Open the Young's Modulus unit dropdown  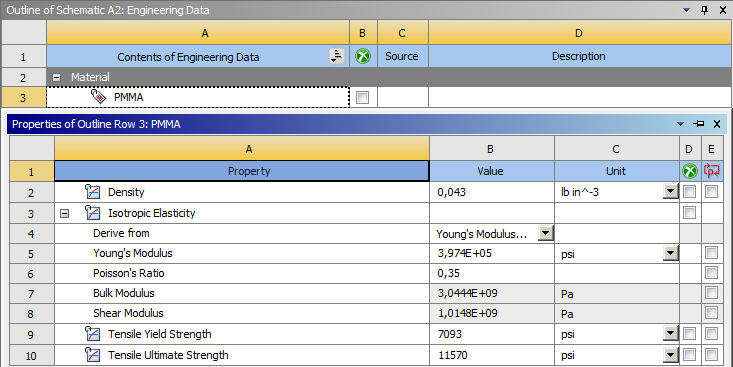point(670,253)
